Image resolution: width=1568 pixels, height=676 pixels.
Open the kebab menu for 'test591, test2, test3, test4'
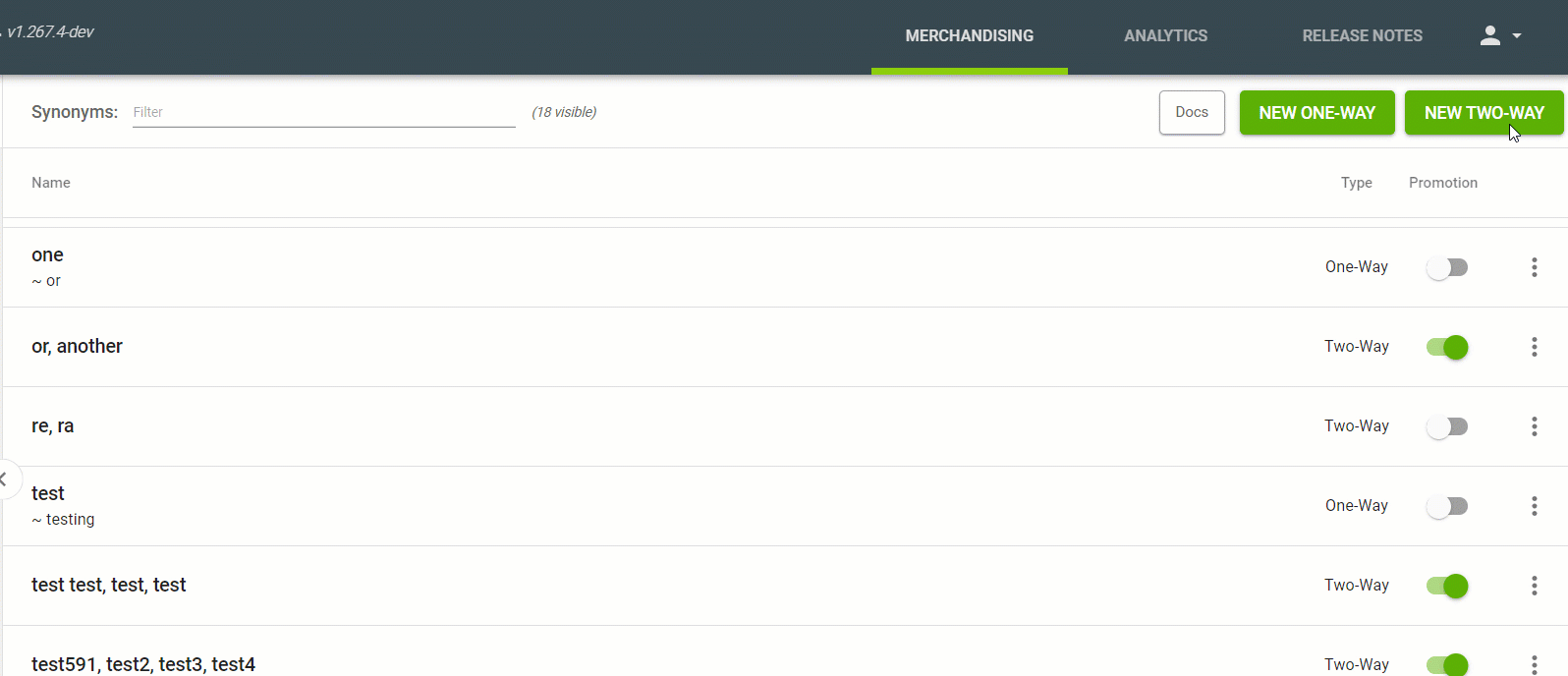(x=1535, y=665)
